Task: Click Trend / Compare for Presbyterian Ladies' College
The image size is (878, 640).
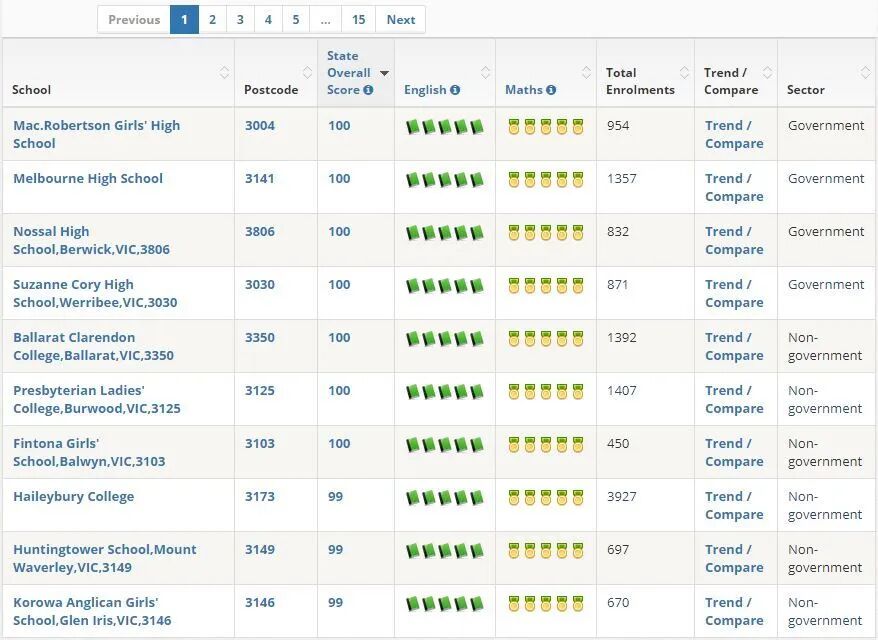Action: (x=734, y=399)
